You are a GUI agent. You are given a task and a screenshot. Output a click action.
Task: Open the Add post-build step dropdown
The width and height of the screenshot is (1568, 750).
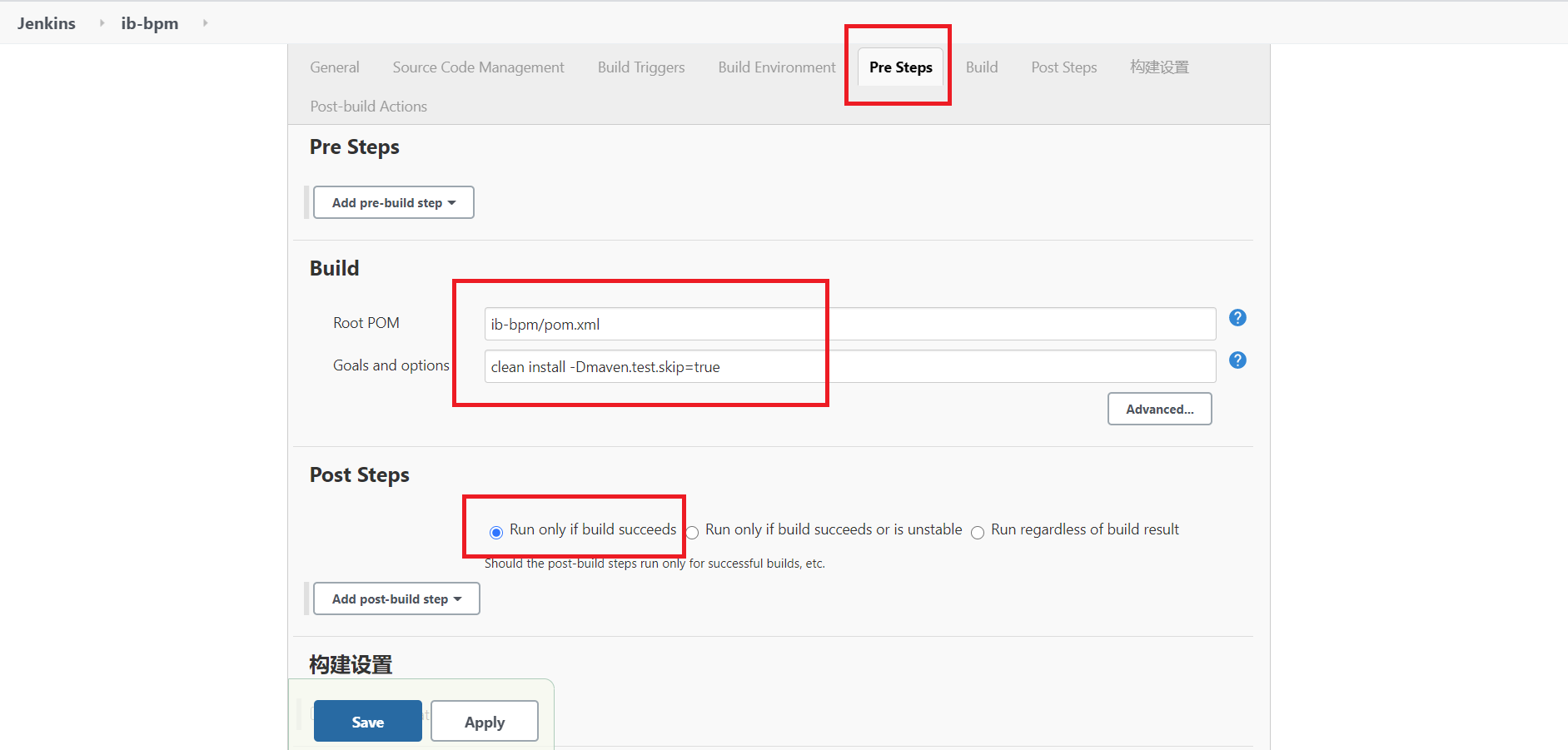(x=396, y=599)
